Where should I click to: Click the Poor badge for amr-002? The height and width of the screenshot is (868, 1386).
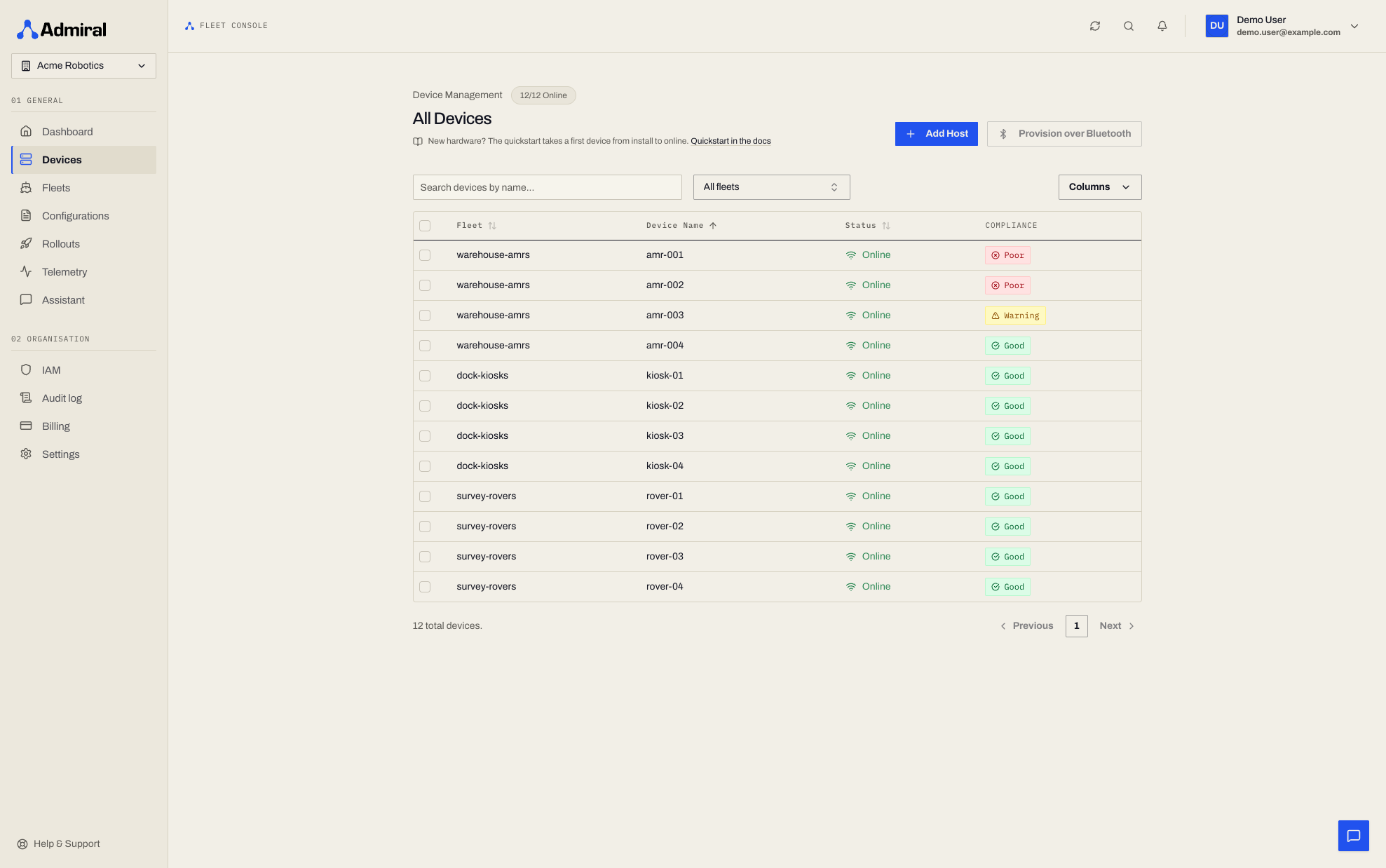pos(1007,285)
